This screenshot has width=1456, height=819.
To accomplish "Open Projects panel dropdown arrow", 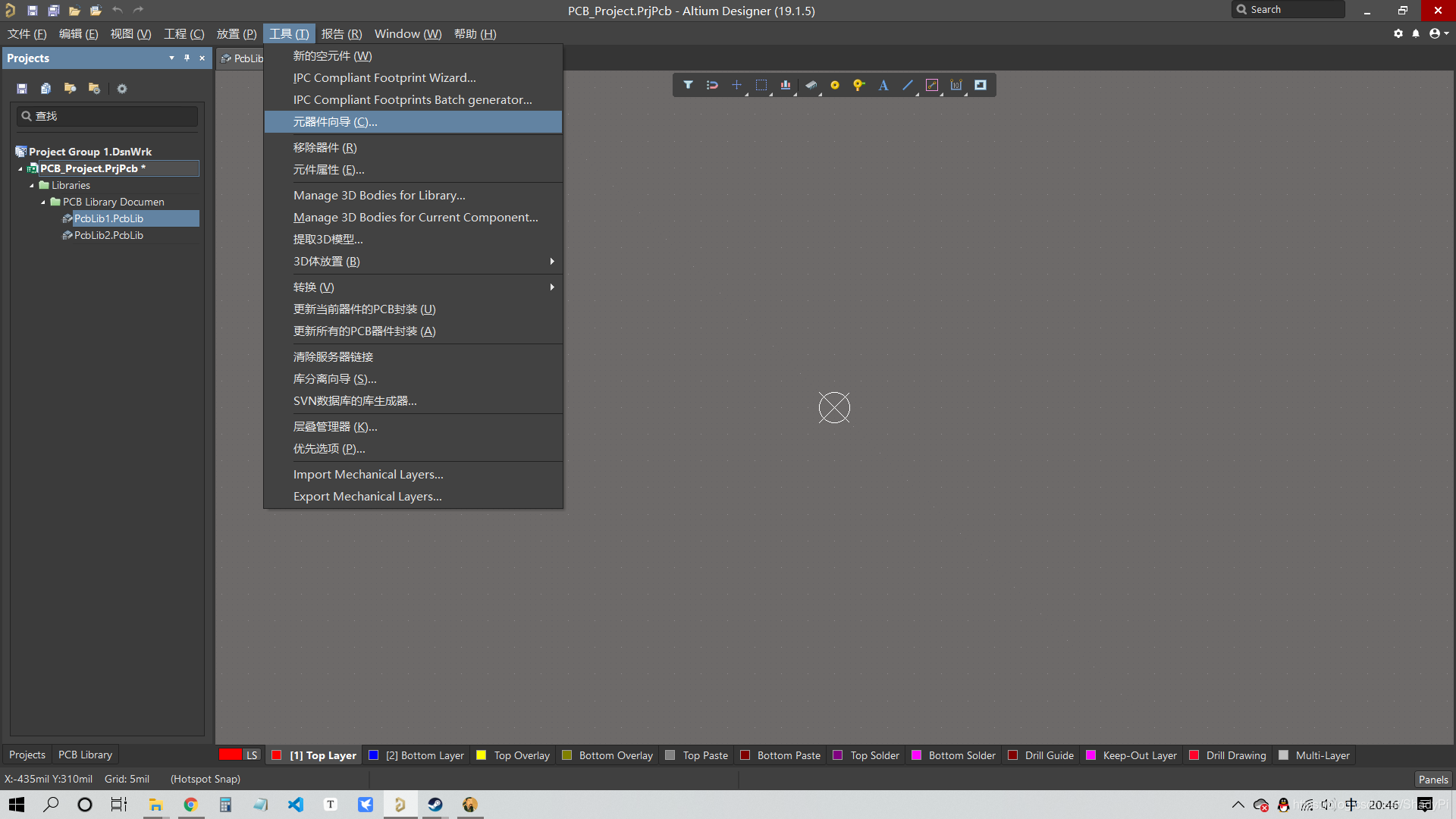I will [x=171, y=58].
